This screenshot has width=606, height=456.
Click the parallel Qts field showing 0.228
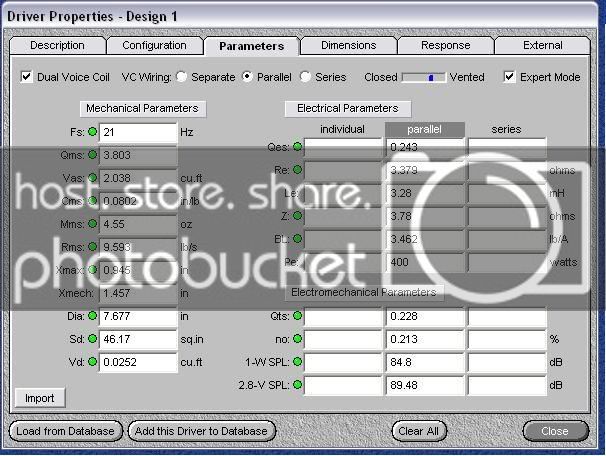coord(424,316)
